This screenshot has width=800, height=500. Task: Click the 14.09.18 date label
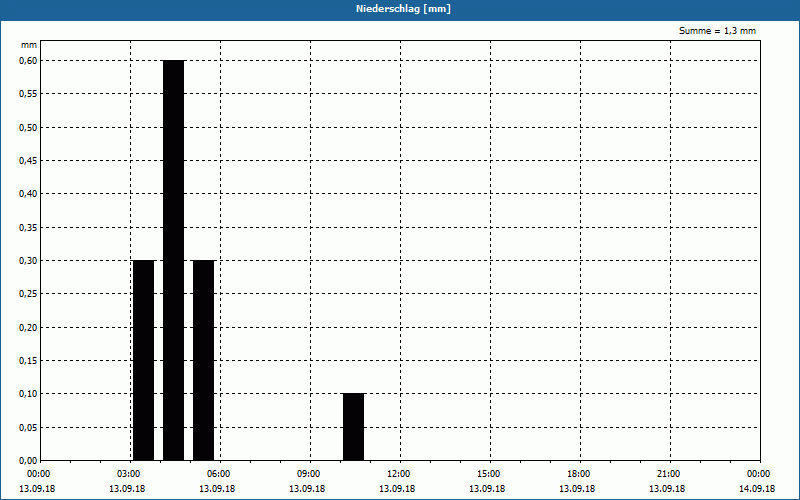(757, 489)
